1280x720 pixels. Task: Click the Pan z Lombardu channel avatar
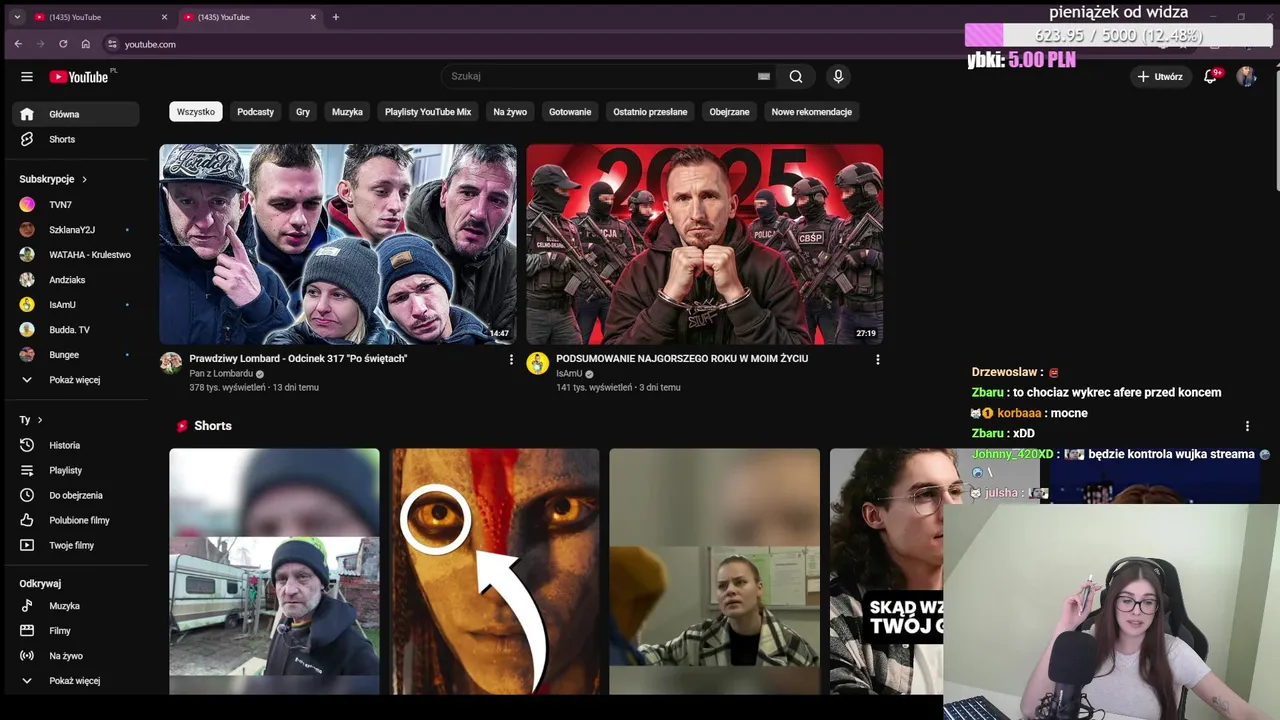[x=171, y=363]
